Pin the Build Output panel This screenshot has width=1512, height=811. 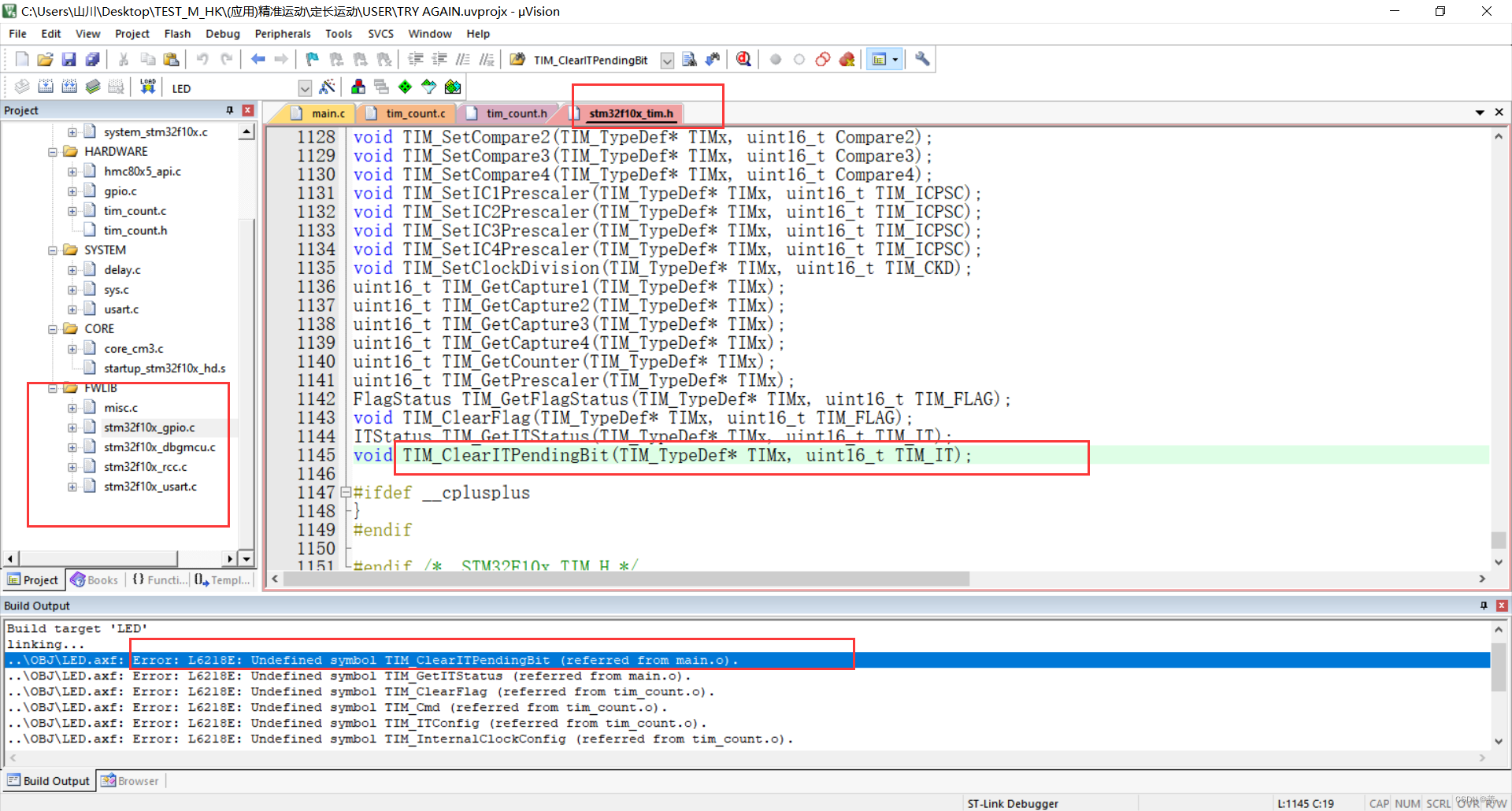pyautogui.click(x=1484, y=605)
